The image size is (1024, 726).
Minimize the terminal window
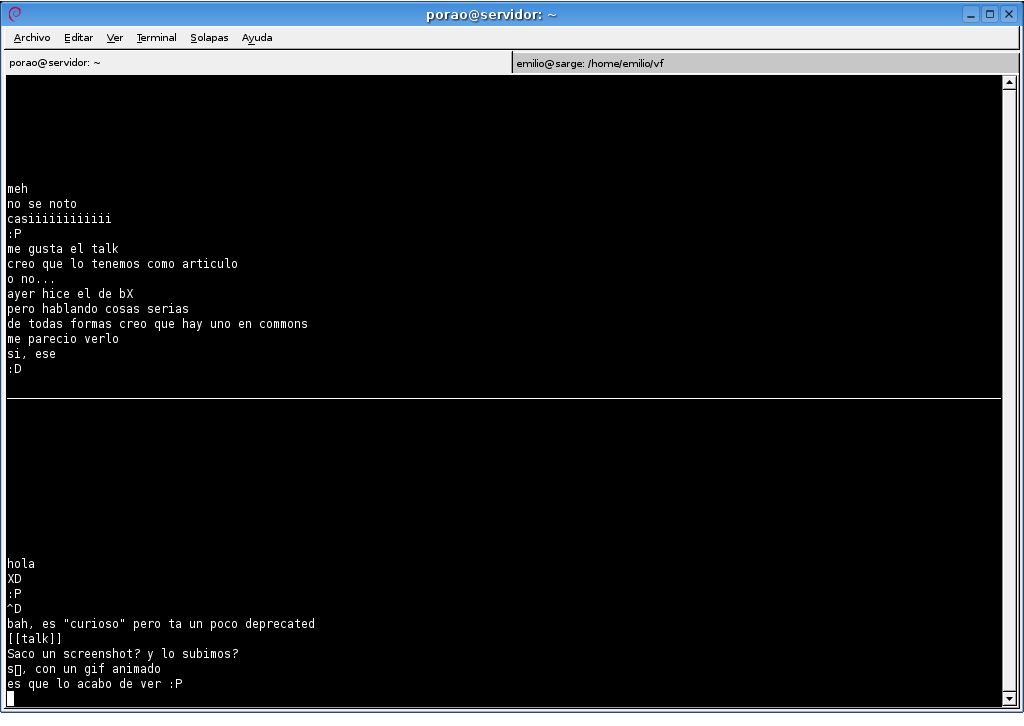tap(971, 14)
